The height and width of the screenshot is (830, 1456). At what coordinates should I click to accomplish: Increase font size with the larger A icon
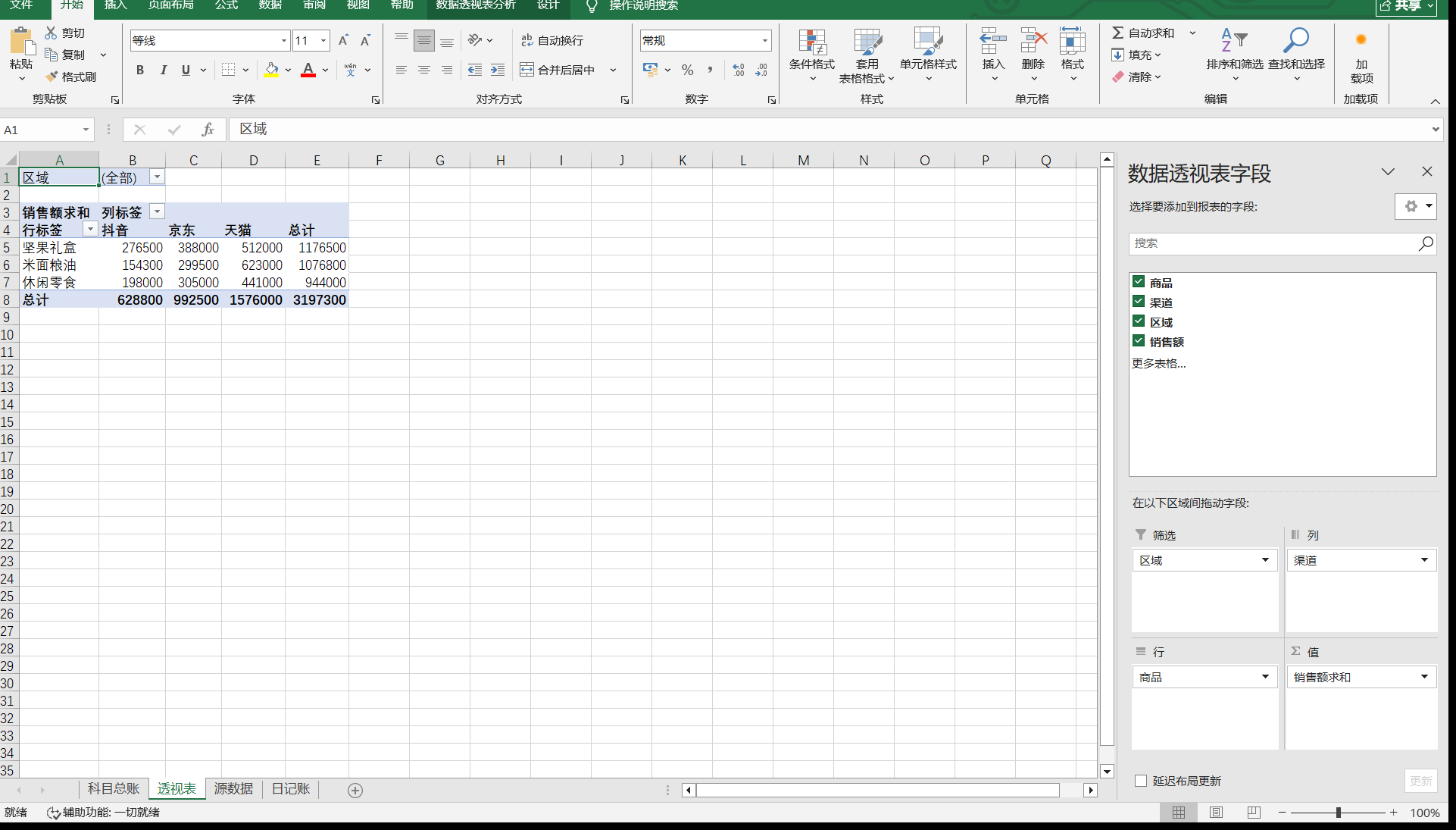click(x=343, y=40)
